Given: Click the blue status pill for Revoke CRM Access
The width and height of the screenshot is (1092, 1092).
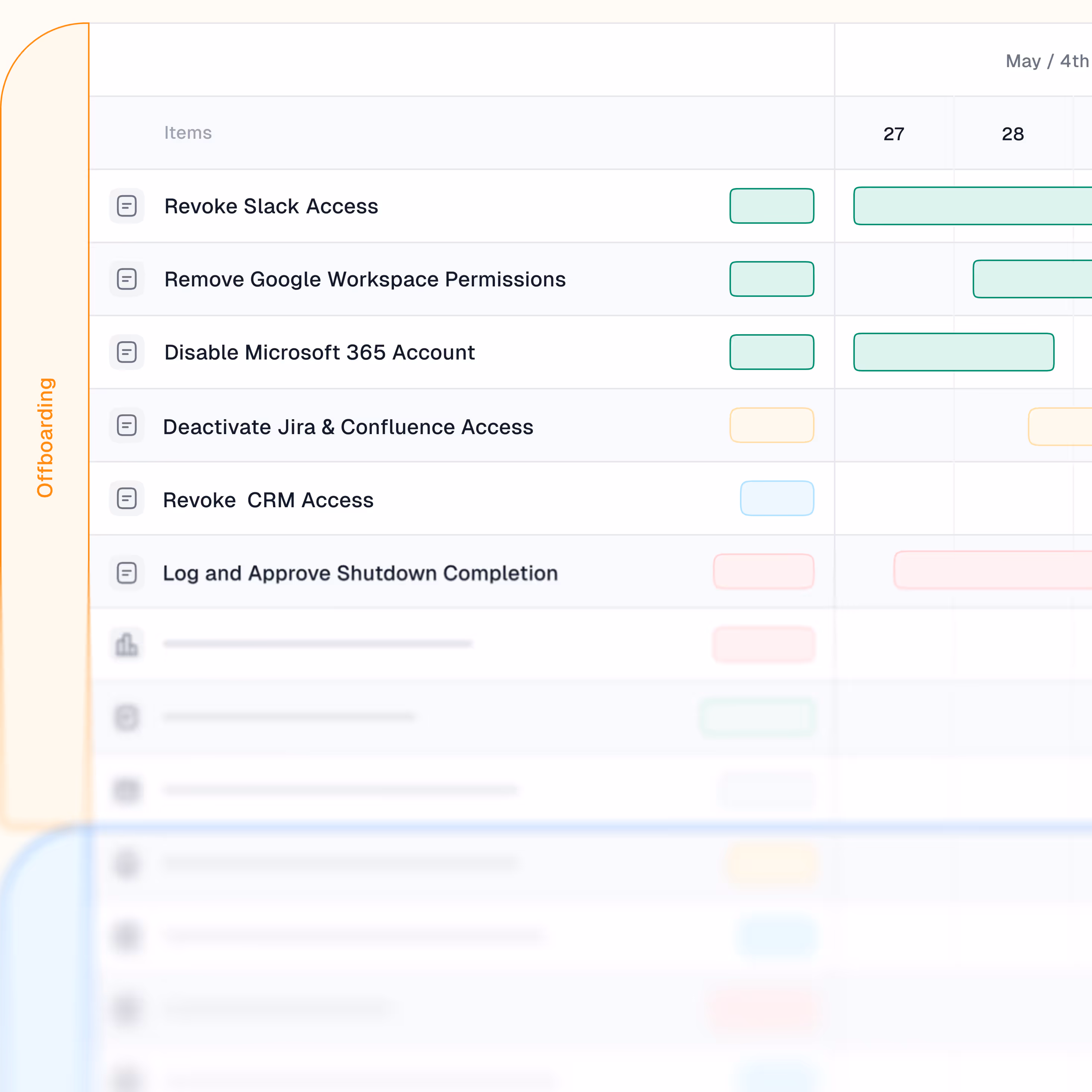Looking at the screenshot, I should click(x=776, y=499).
